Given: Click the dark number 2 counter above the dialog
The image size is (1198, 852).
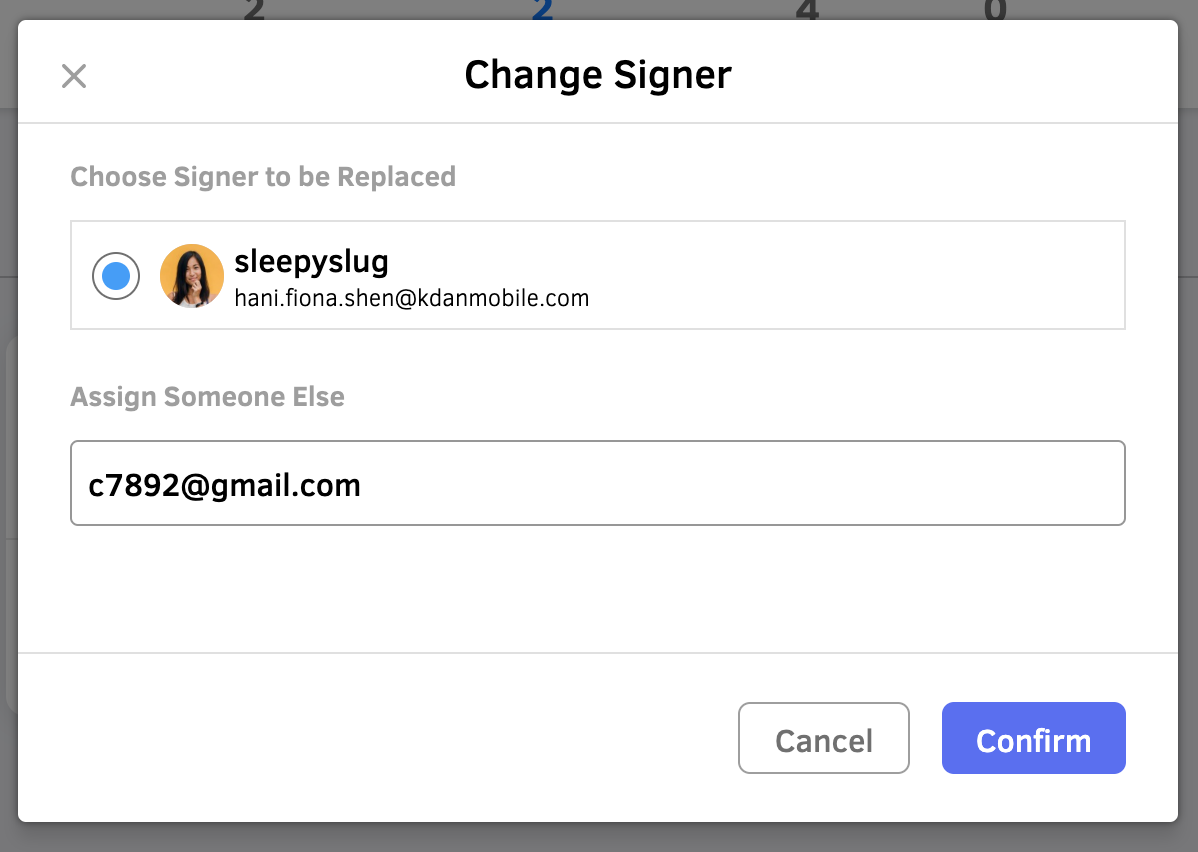Looking at the screenshot, I should coord(254,10).
